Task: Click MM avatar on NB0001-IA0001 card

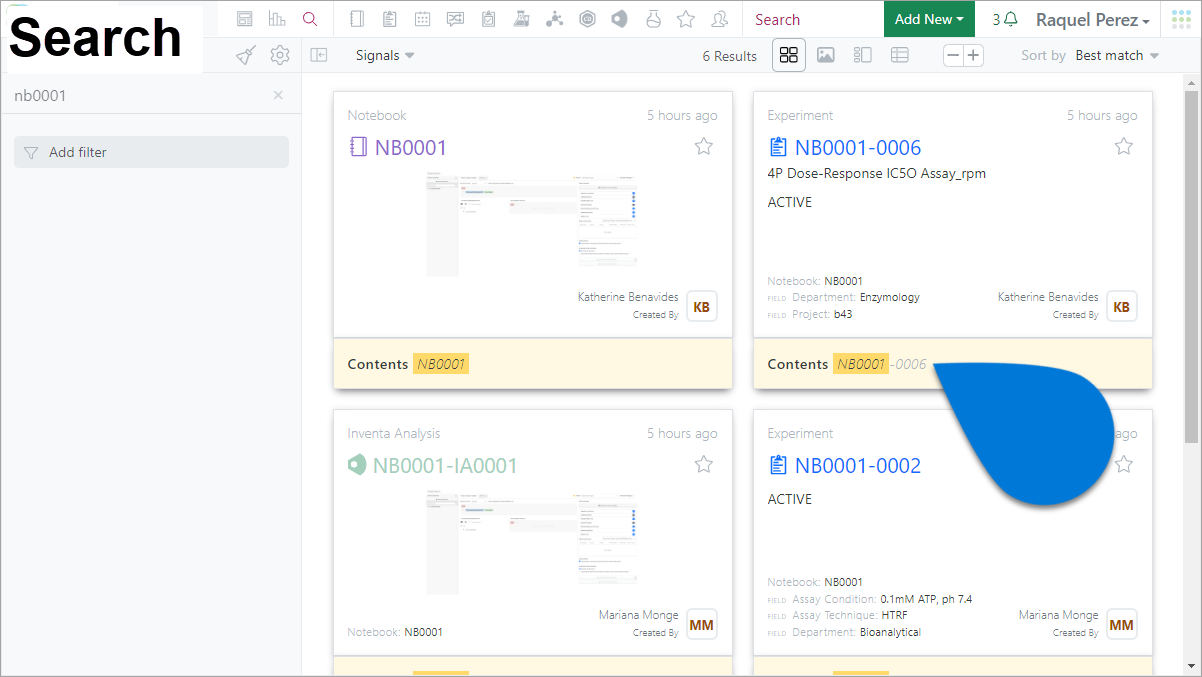Action: [702, 625]
